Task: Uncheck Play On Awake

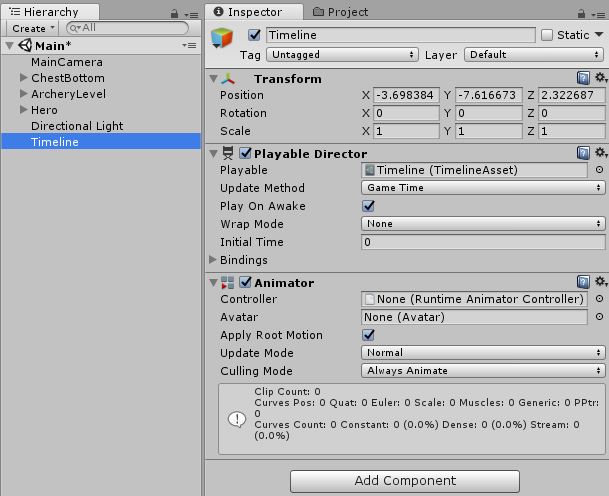Action: (369, 206)
